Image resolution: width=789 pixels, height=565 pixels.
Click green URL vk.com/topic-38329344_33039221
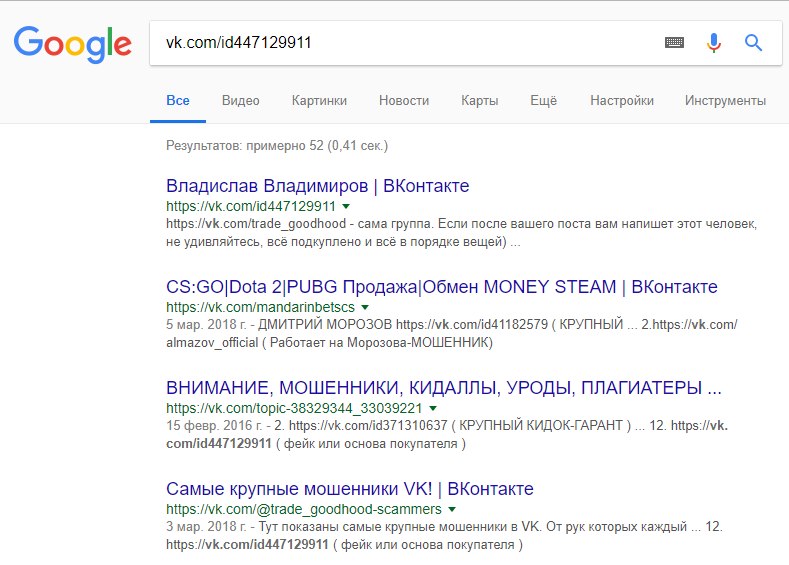coord(294,409)
